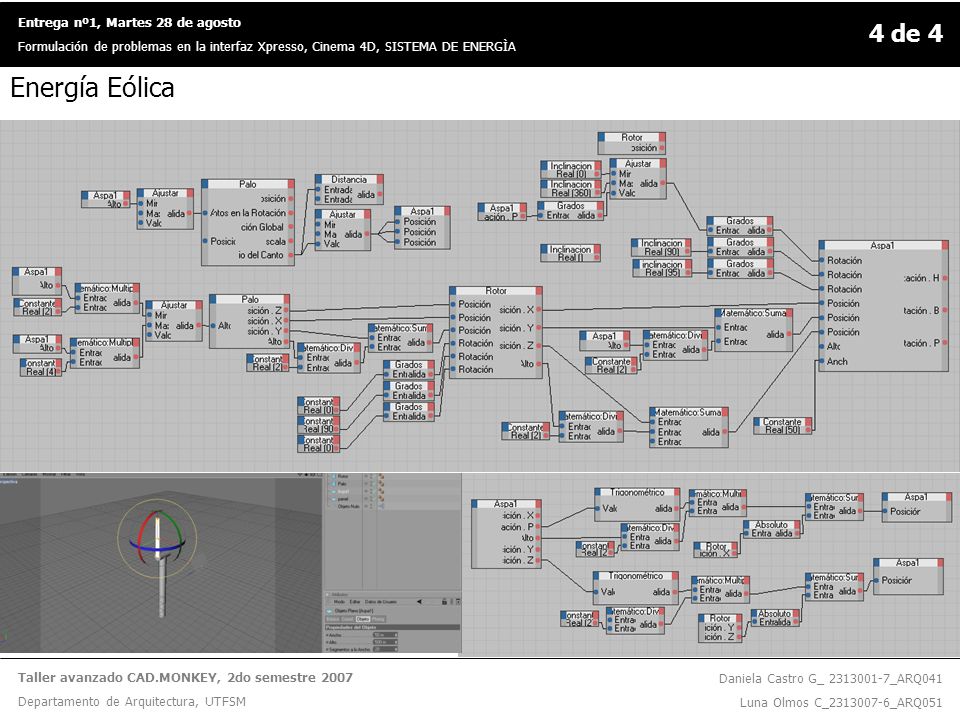Click the Xpresso tag on Objeto Nulo row
The image size is (960, 720).
click(381, 506)
